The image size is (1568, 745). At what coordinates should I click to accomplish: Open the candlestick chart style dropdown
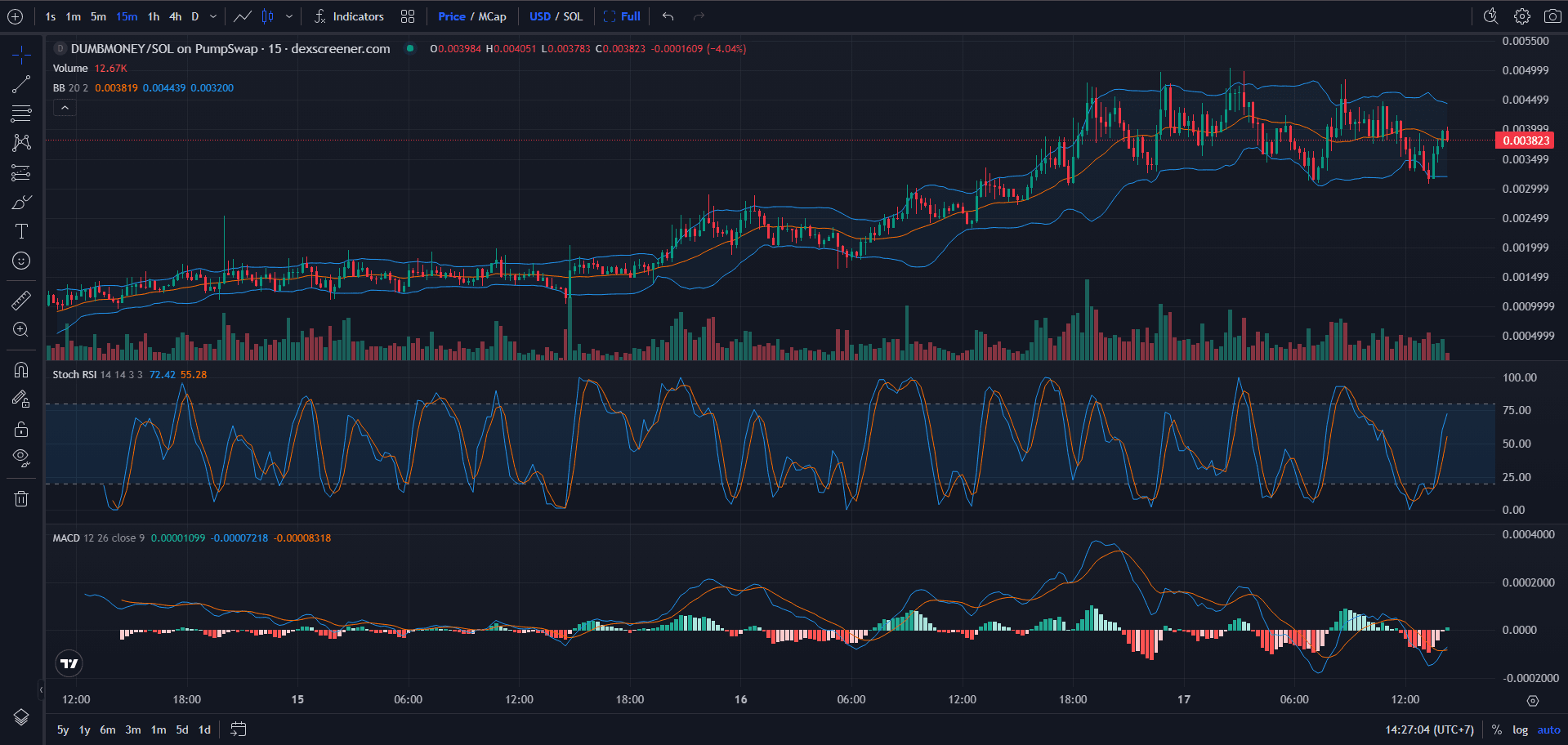pyautogui.click(x=289, y=16)
